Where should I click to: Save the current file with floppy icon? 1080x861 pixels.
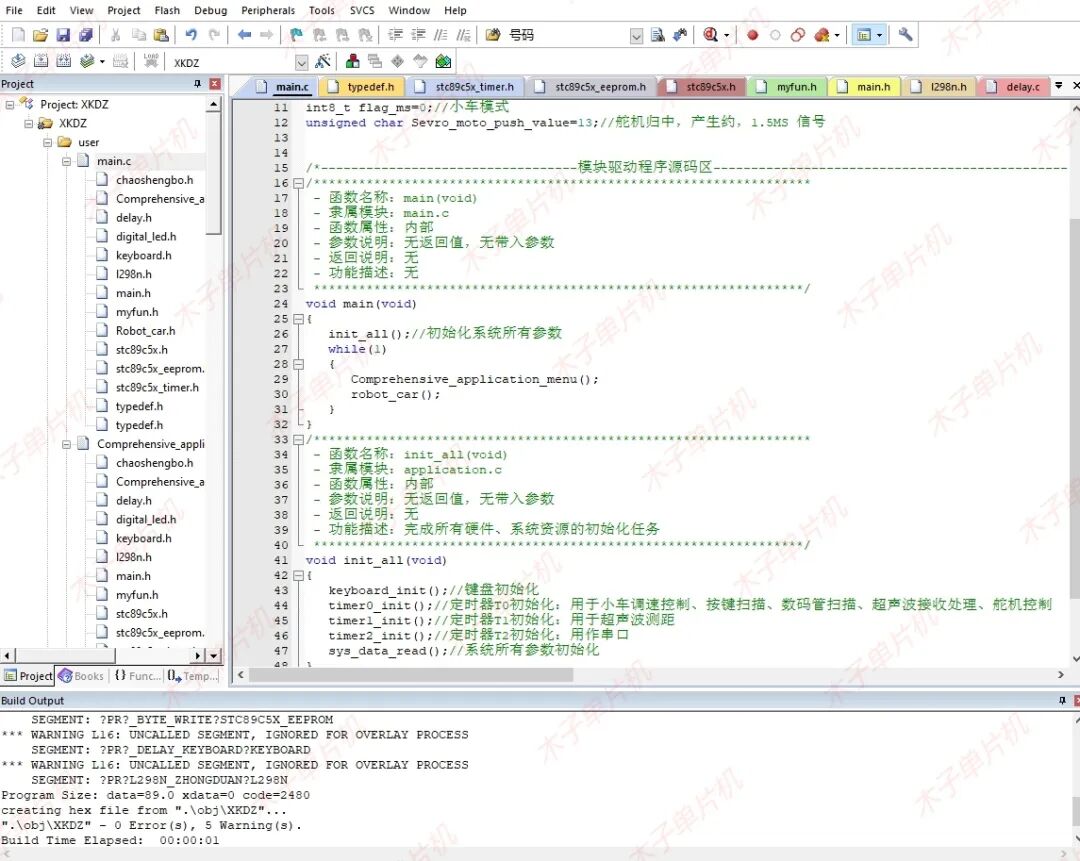pos(63,34)
